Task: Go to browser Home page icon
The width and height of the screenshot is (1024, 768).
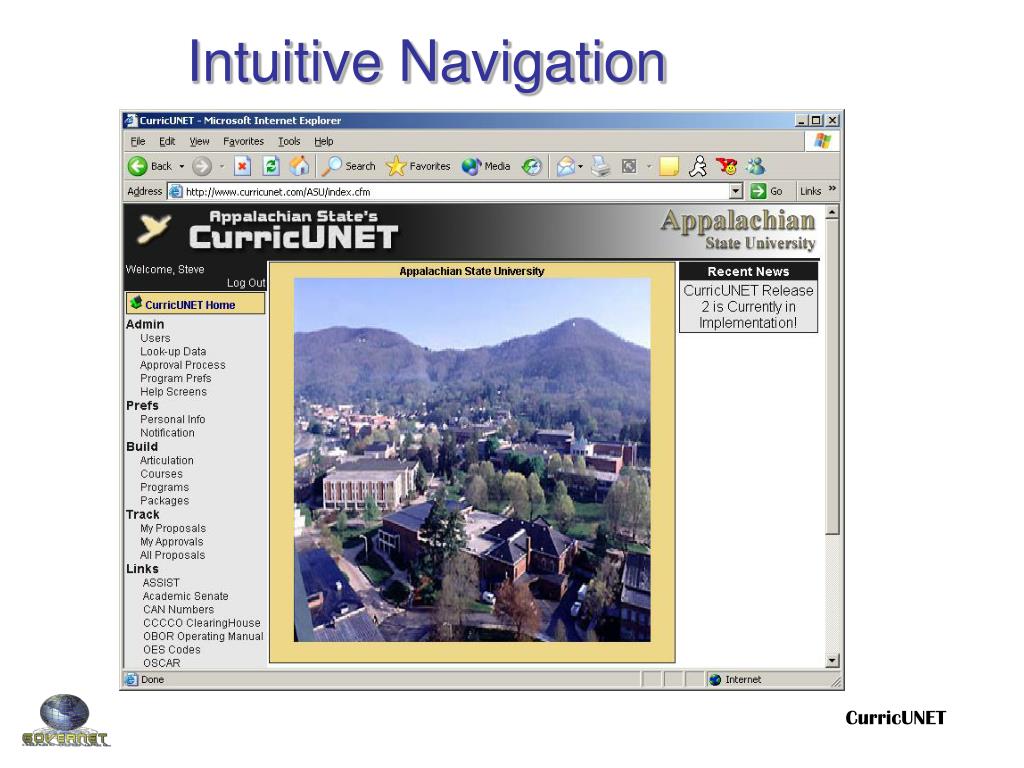Action: [x=299, y=166]
